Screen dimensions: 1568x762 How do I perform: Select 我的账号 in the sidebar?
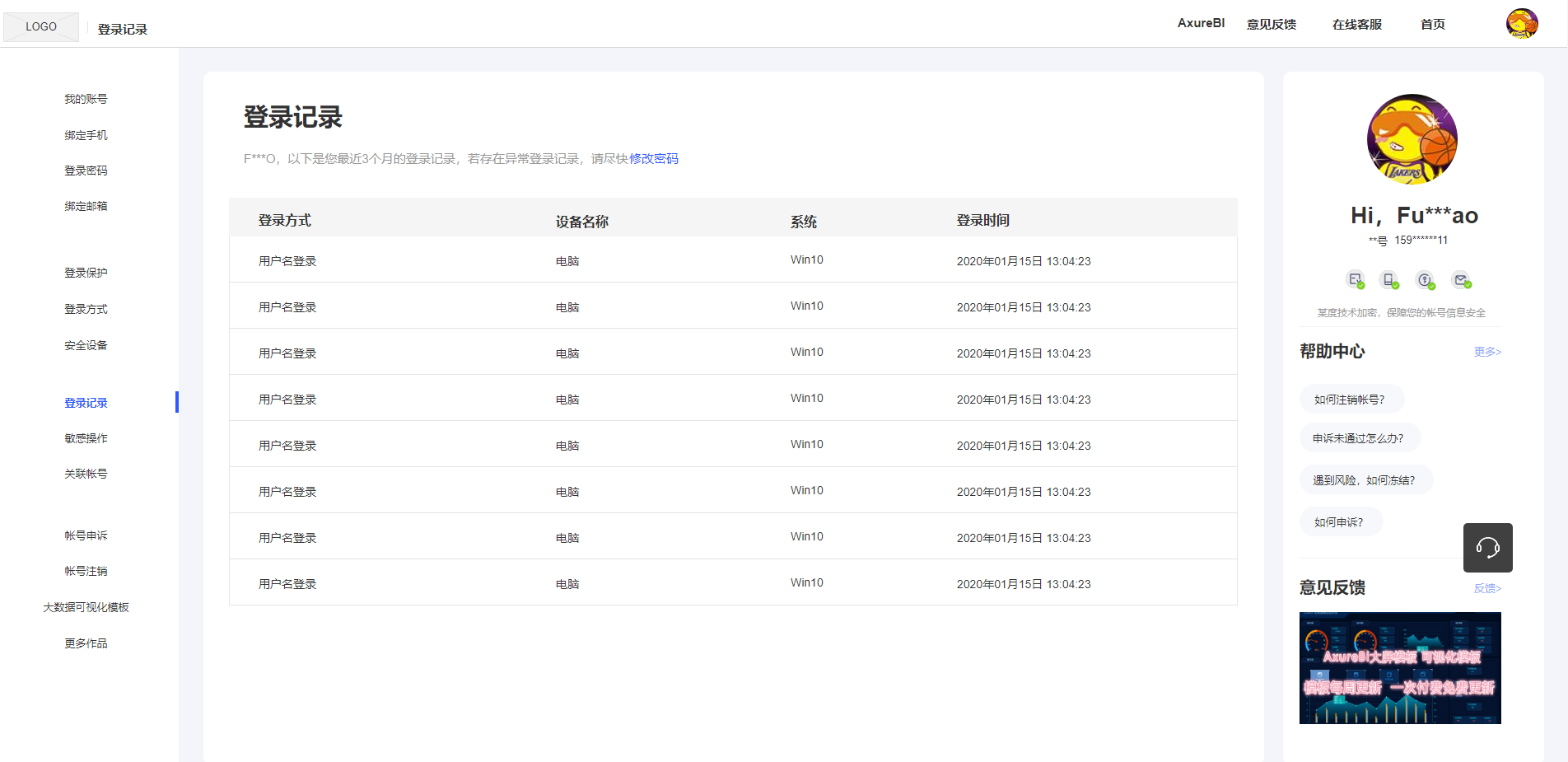tap(86, 99)
